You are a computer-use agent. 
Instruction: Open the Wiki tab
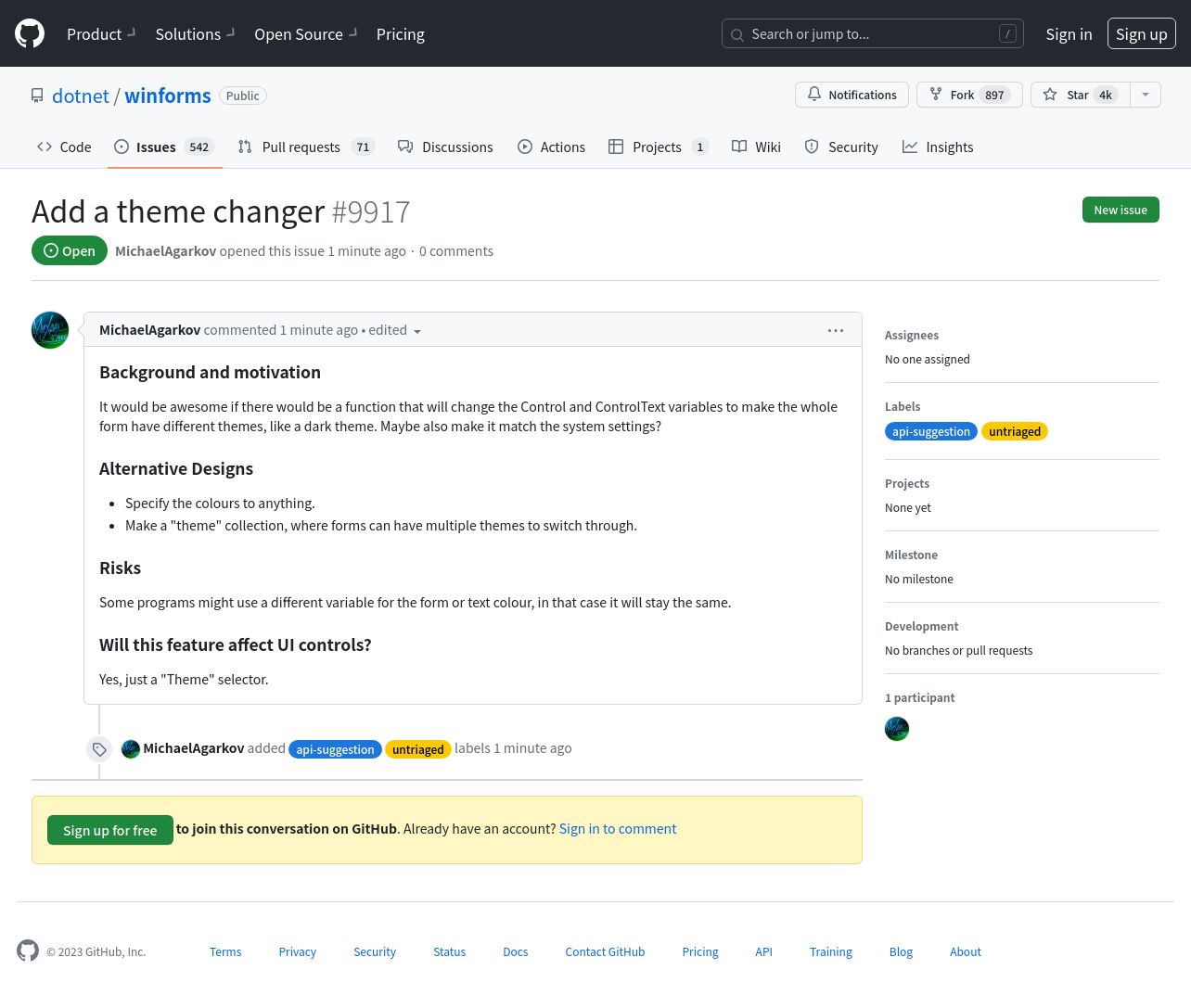(x=756, y=147)
